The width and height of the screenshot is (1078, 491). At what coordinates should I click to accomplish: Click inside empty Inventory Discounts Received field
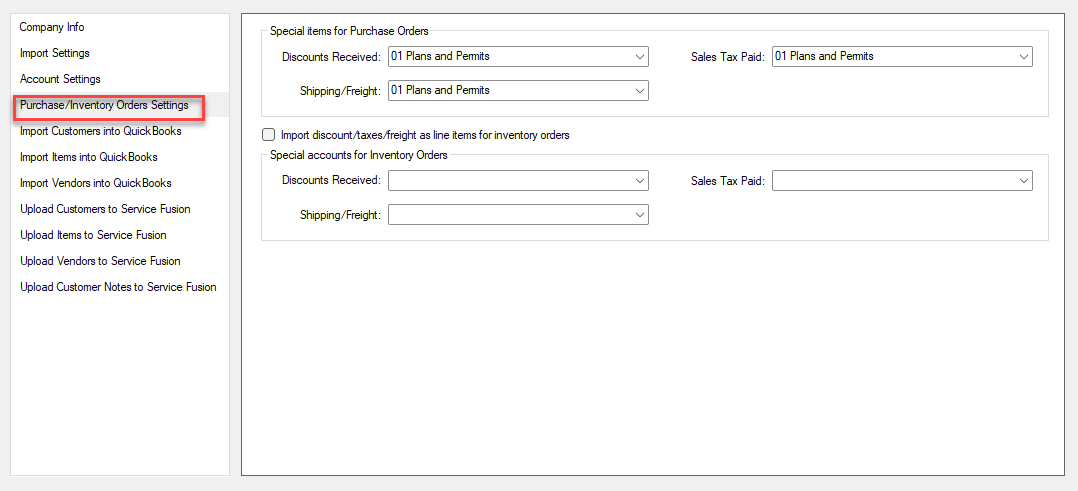[x=510, y=181]
